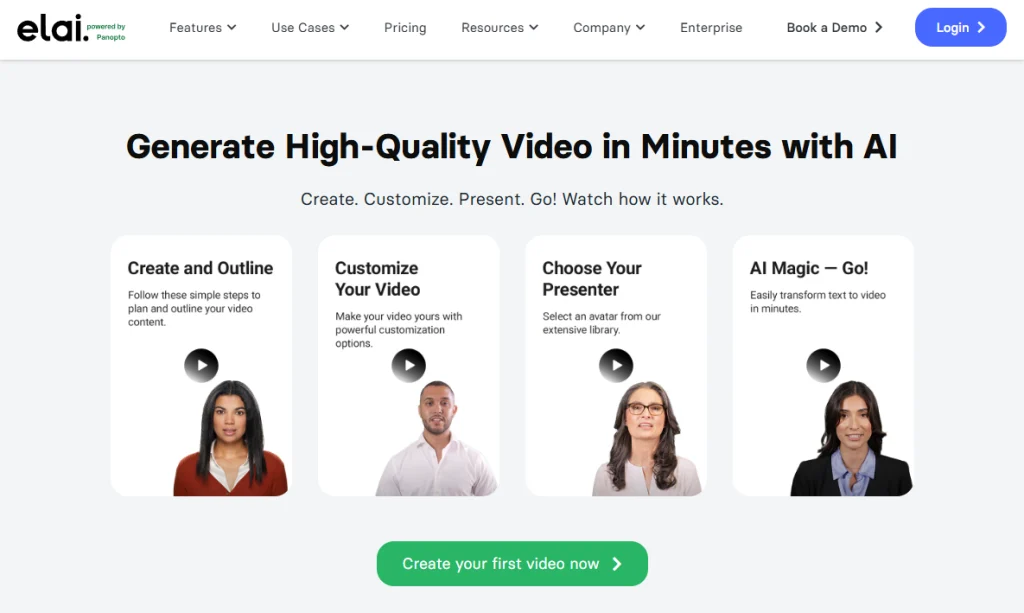The height and width of the screenshot is (613, 1024).
Task: Click Create your first video now
Action: [x=512, y=563]
